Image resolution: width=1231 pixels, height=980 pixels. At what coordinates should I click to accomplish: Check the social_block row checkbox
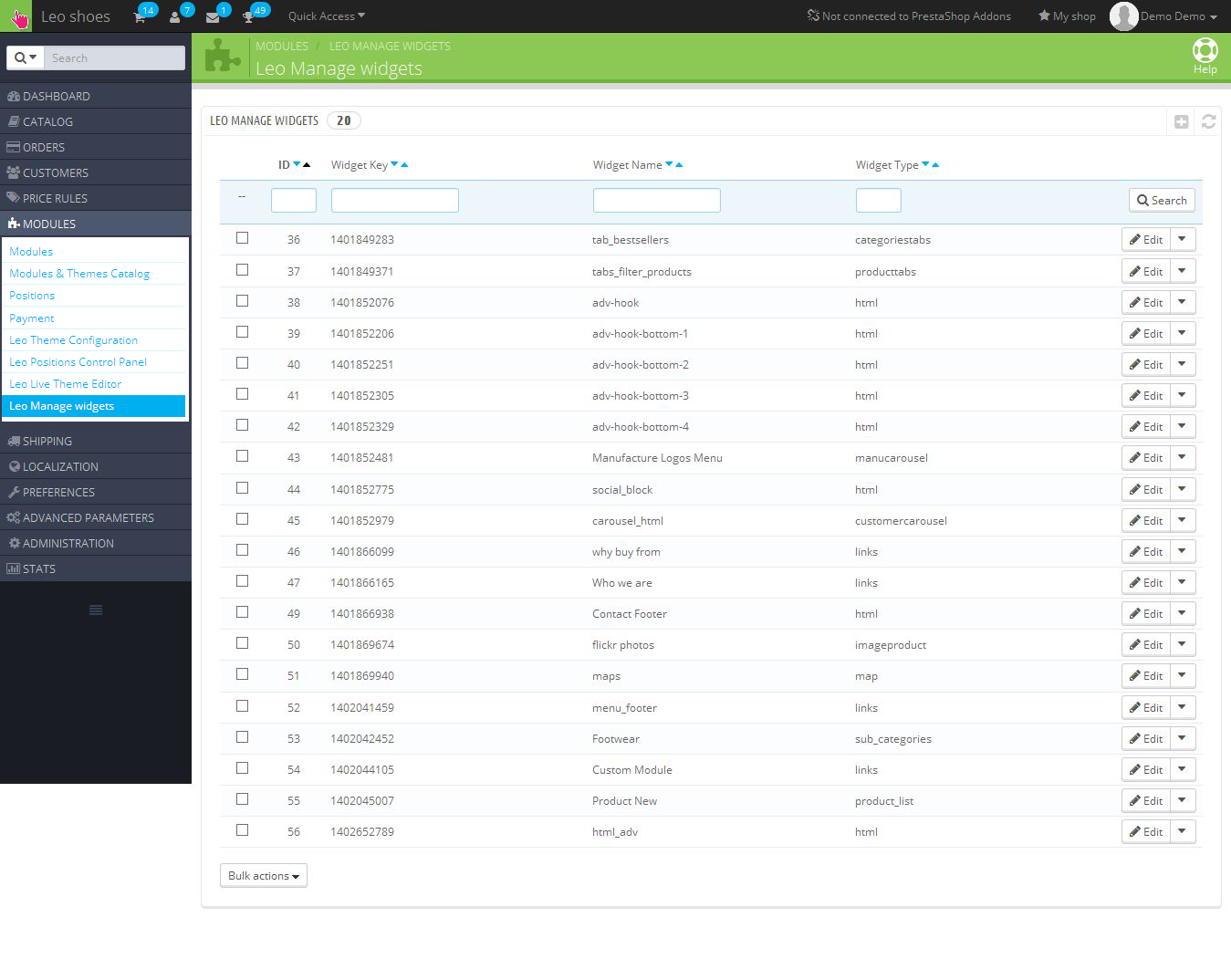tap(242, 488)
